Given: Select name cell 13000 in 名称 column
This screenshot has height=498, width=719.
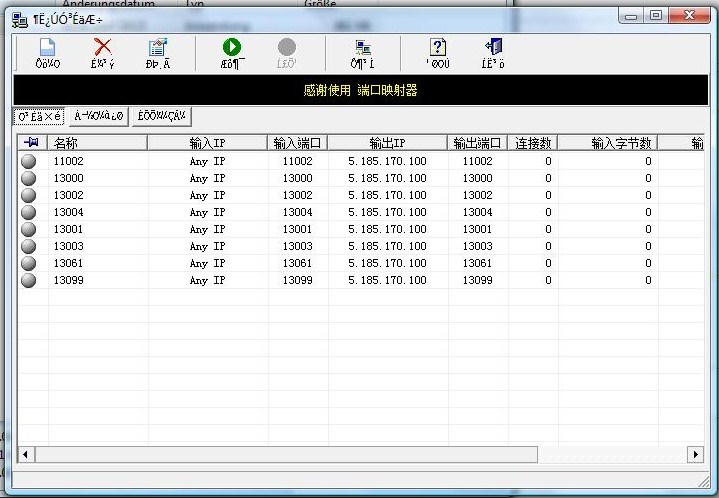Looking at the screenshot, I should pos(69,178).
